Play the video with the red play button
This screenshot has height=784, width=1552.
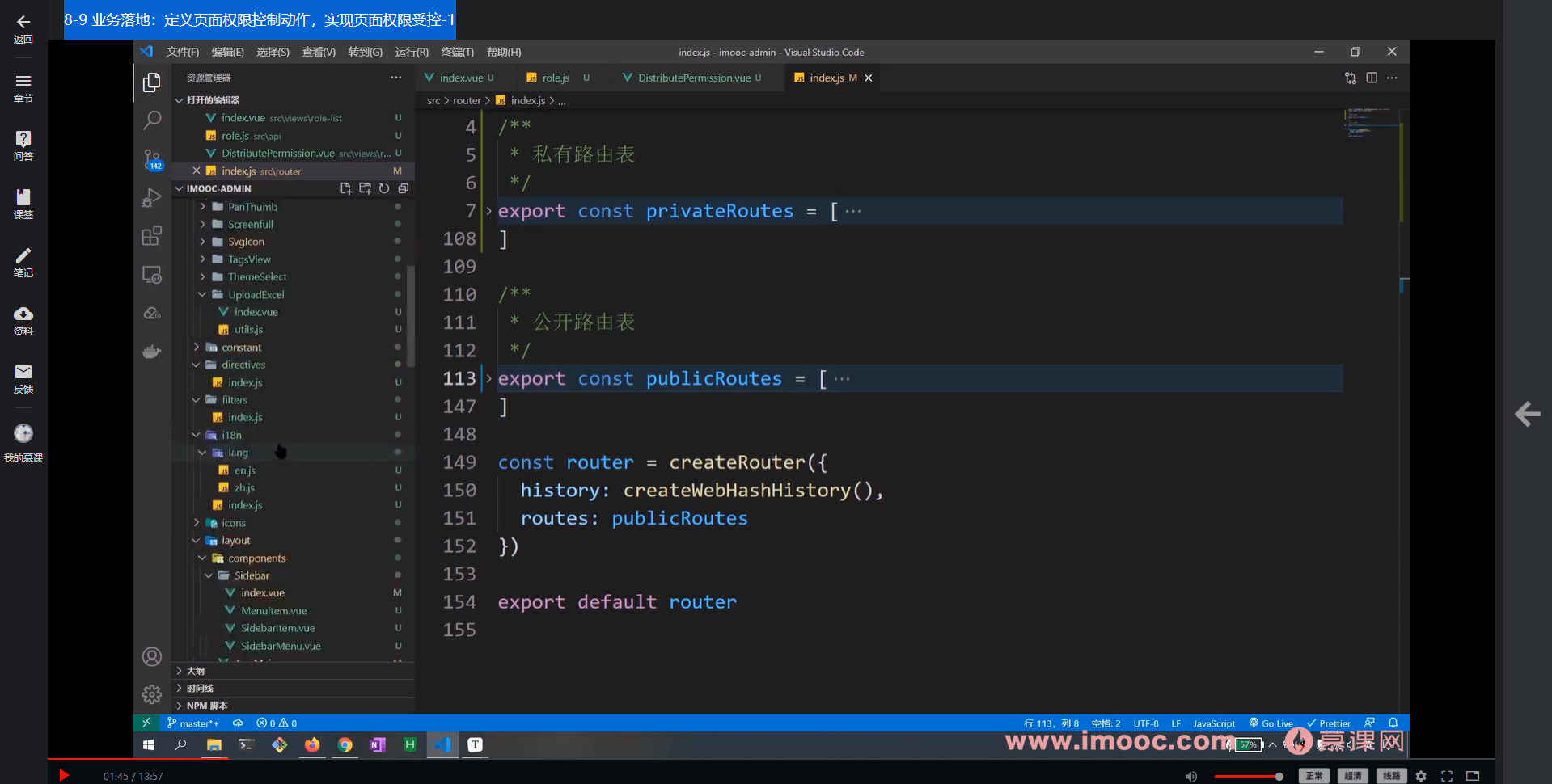click(x=64, y=776)
